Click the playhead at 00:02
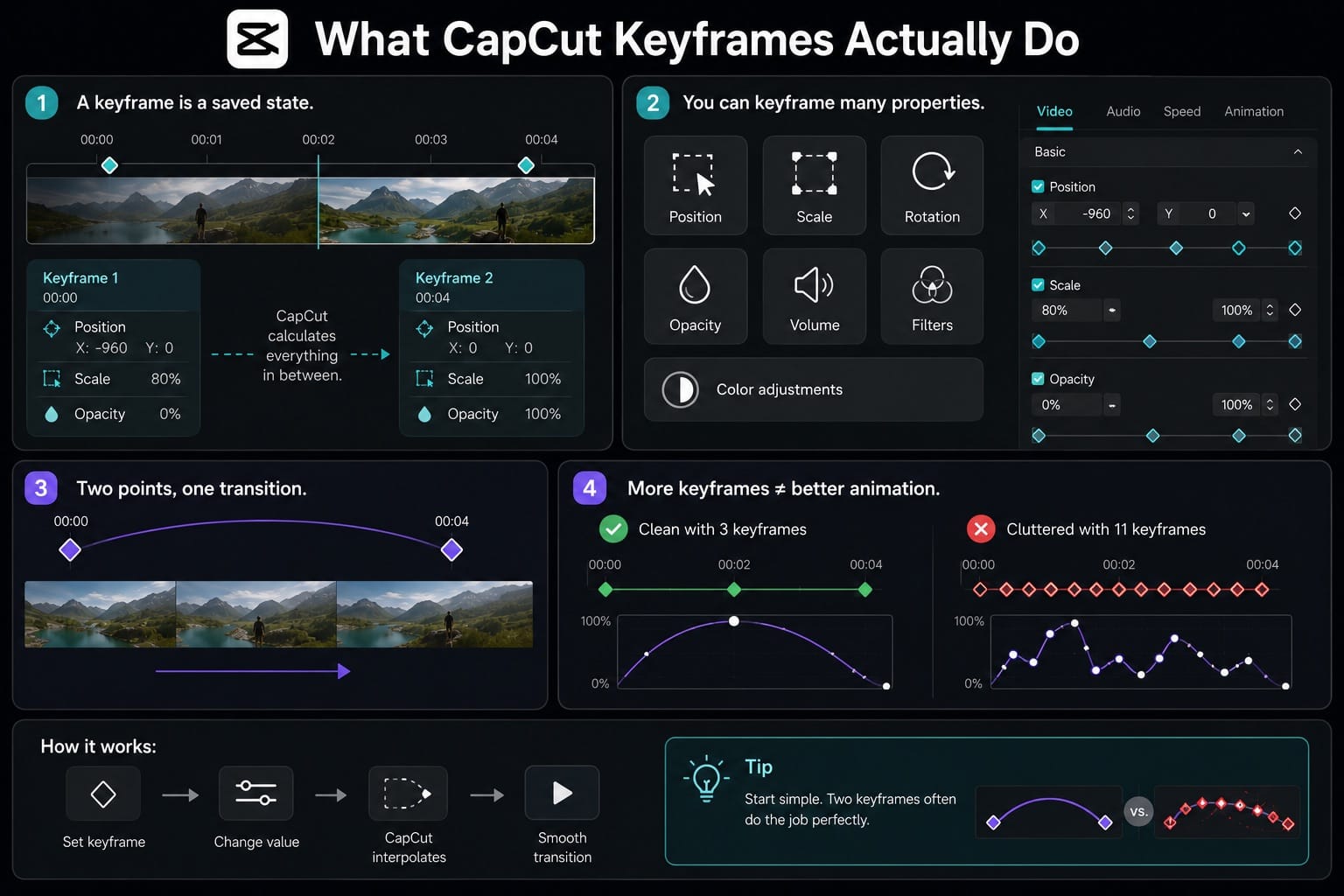 coord(318,201)
